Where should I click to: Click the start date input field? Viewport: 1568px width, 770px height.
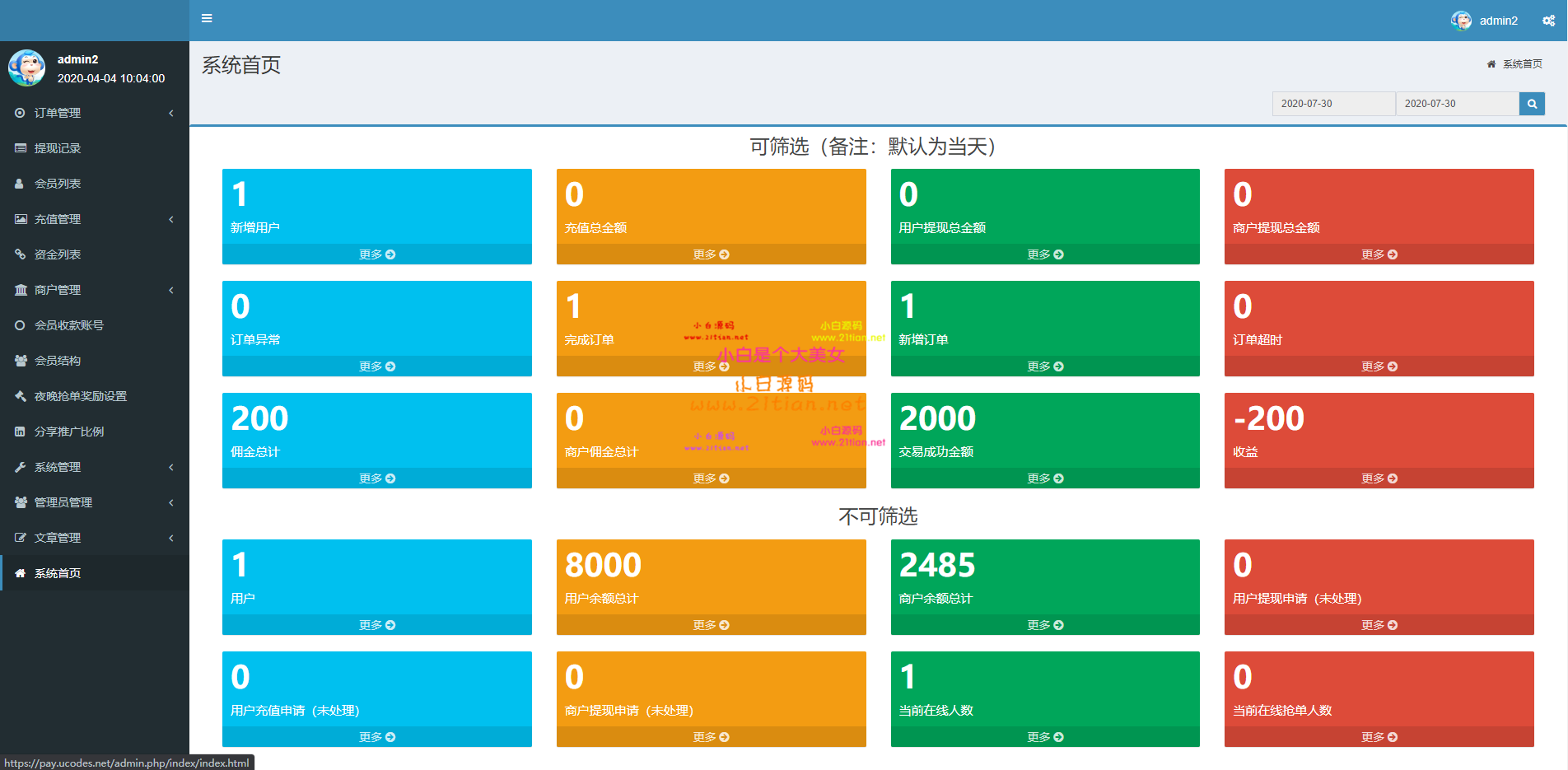click(x=1332, y=104)
